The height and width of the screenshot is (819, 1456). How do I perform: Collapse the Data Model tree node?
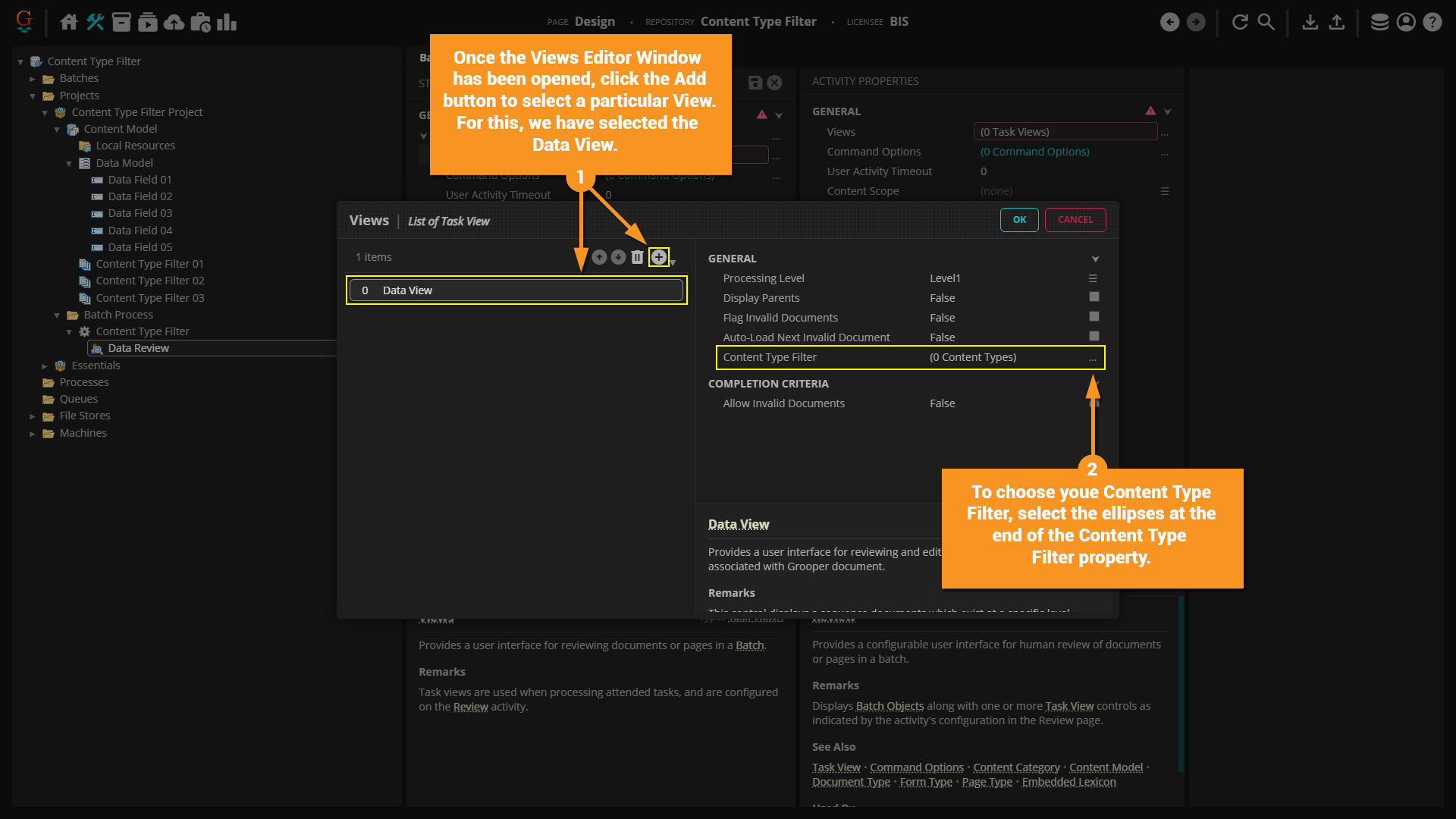click(69, 163)
